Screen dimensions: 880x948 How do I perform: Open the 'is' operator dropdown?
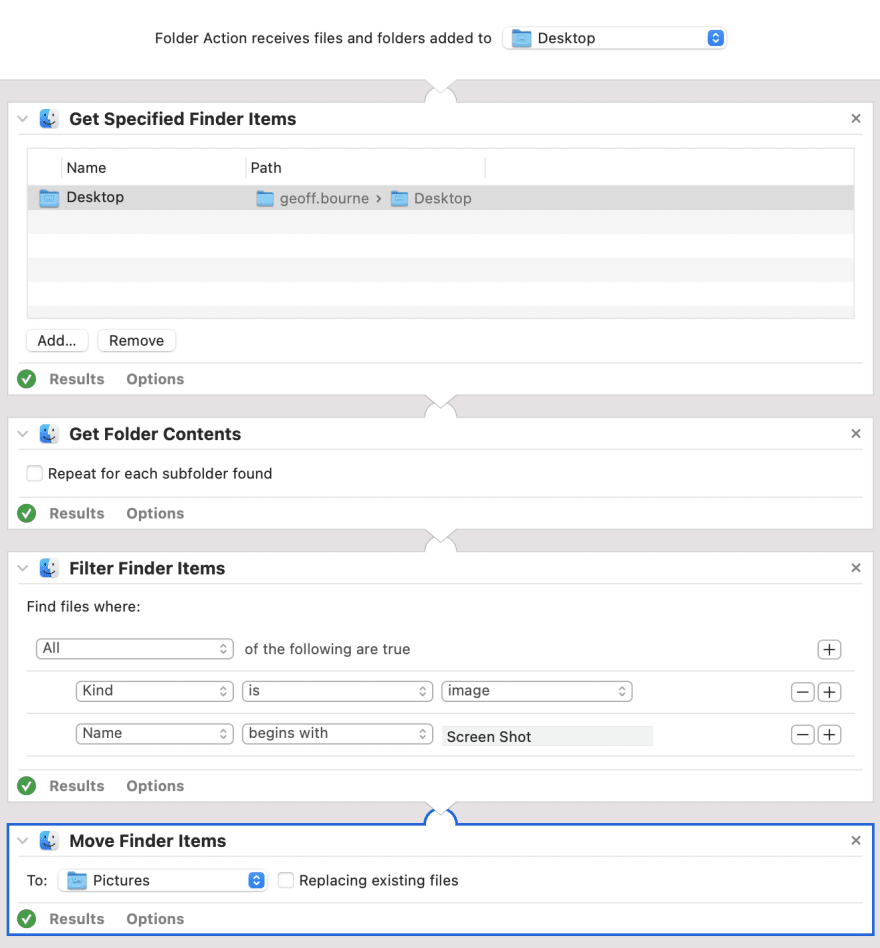(x=337, y=691)
